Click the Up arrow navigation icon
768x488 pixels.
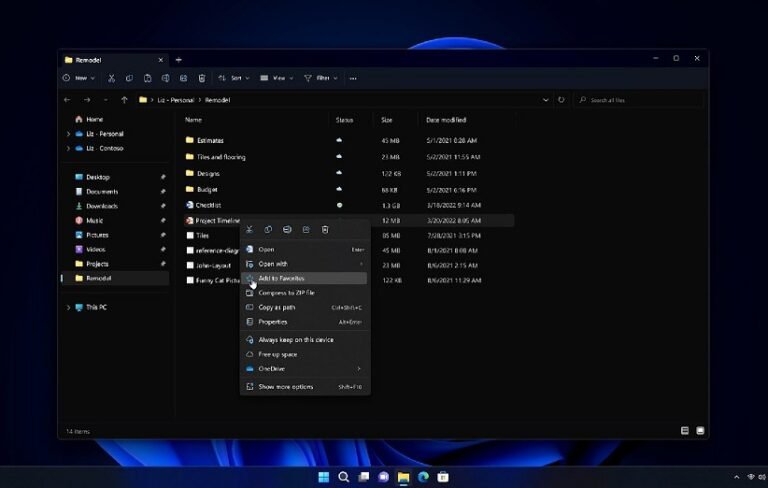click(x=124, y=100)
